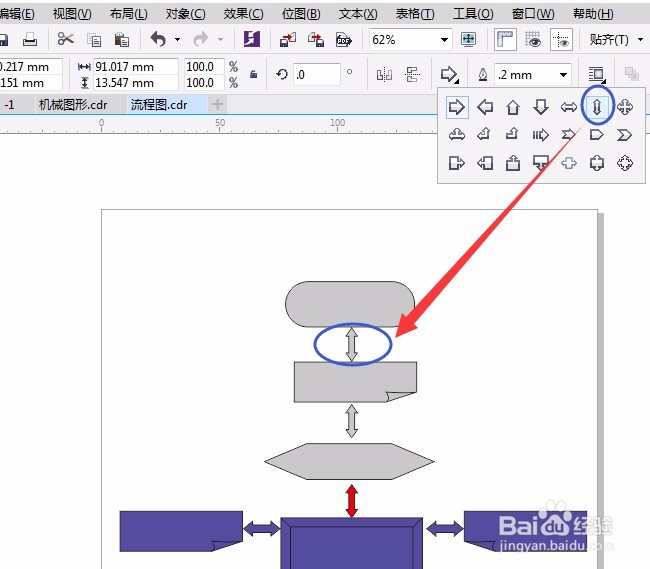Click the Redo arrow icon
The image size is (650, 569).
(201, 39)
